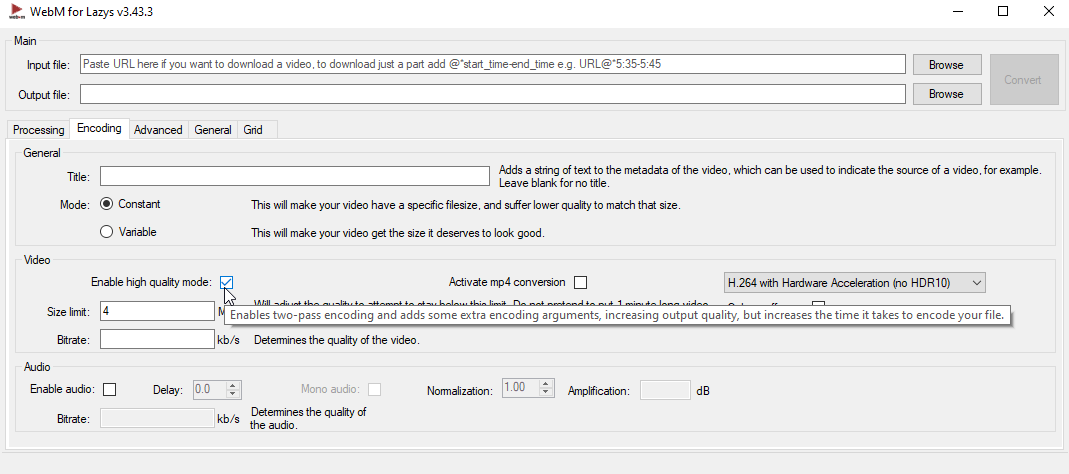The height and width of the screenshot is (474, 1069).
Task: Click the Delay value field
Action: pyautogui.click(x=210, y=389)
